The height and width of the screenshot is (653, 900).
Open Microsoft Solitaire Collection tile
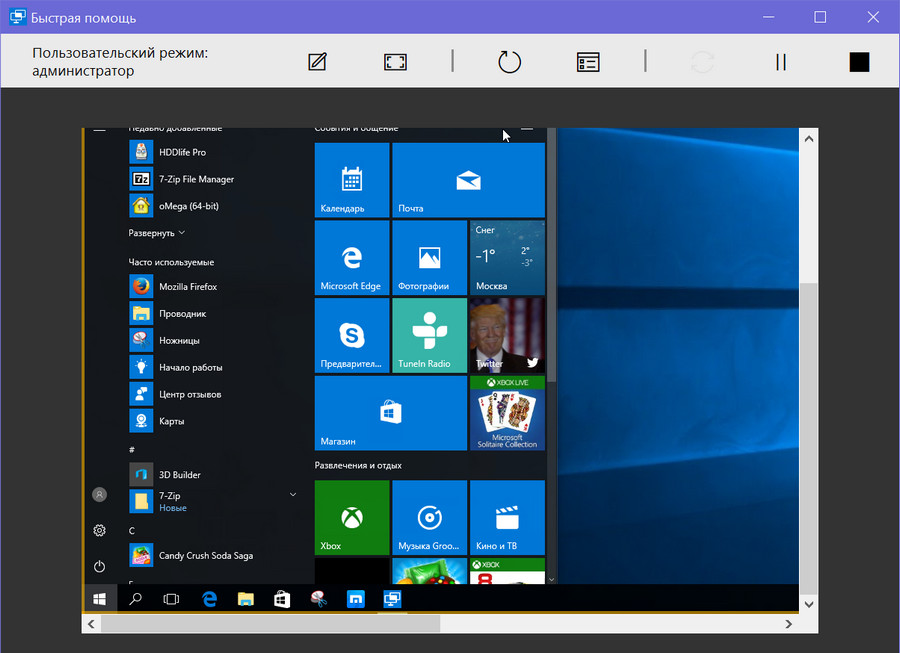click(x=507, y=413)
